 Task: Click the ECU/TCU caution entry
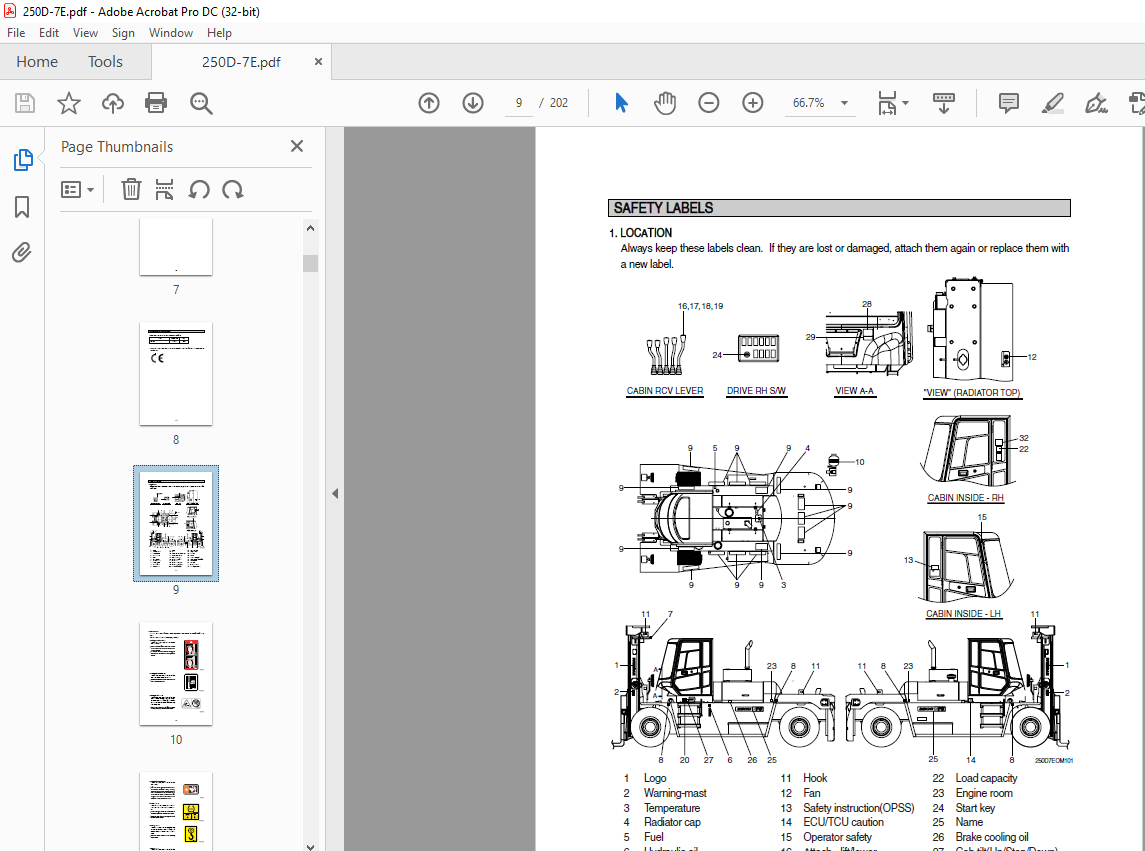pyautogui.click(x=843, y=823)
